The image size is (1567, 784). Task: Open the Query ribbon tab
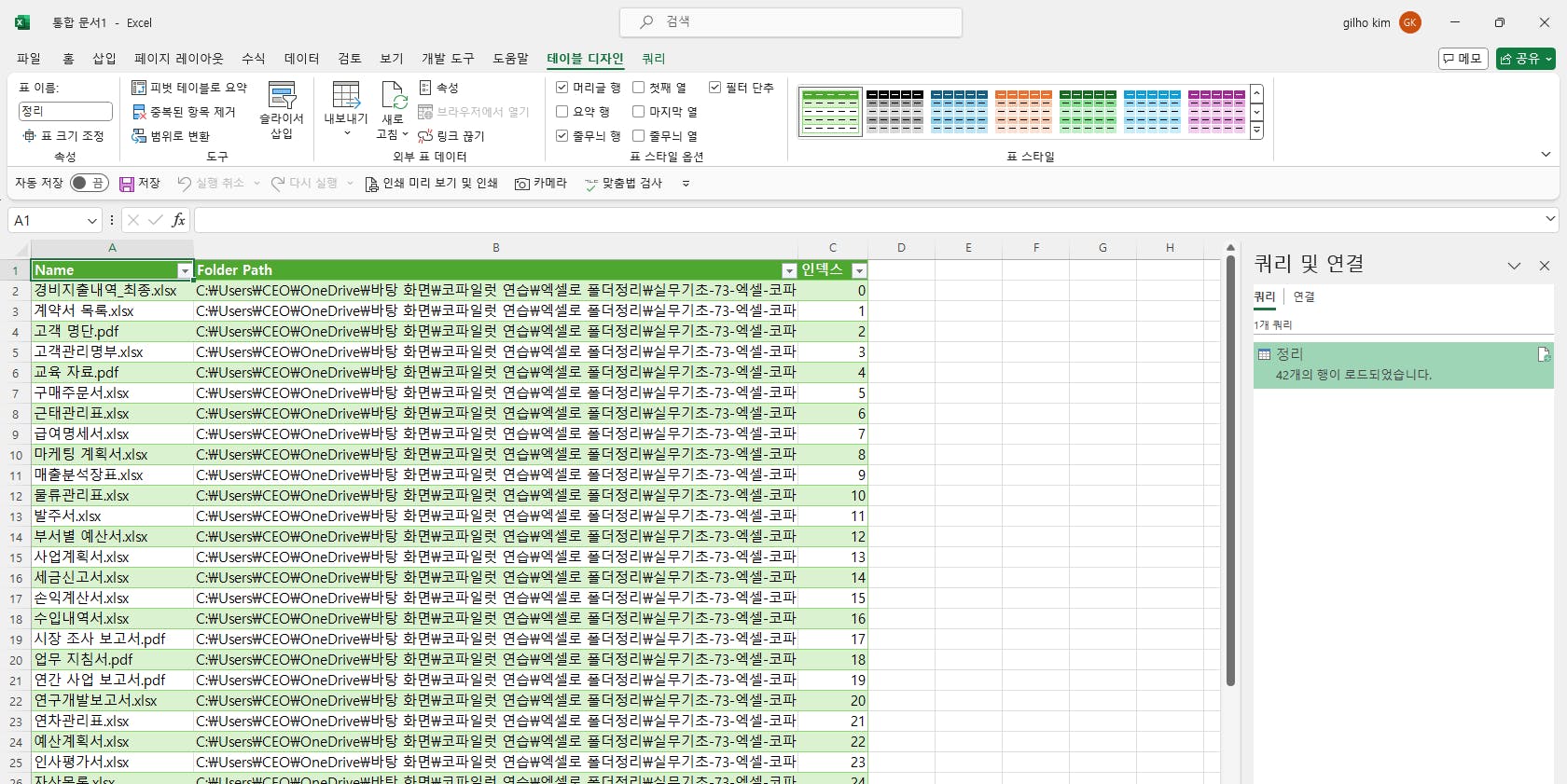pos(653,59)
